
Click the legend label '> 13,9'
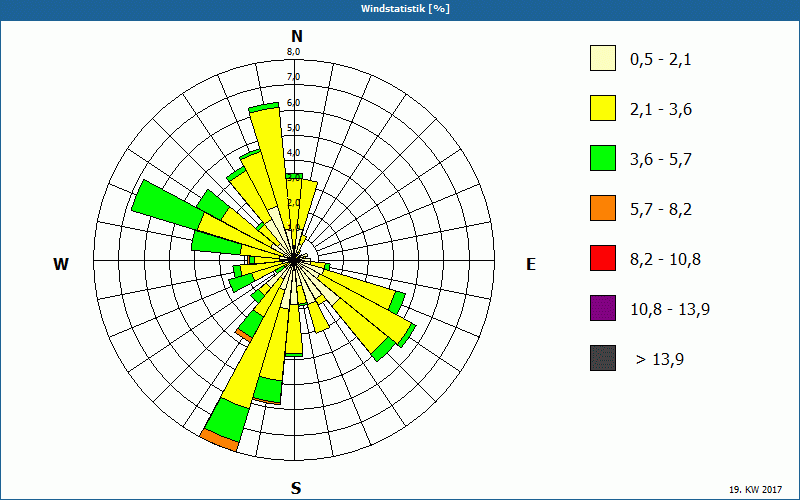pyautogui.click(x=660, y=360)
